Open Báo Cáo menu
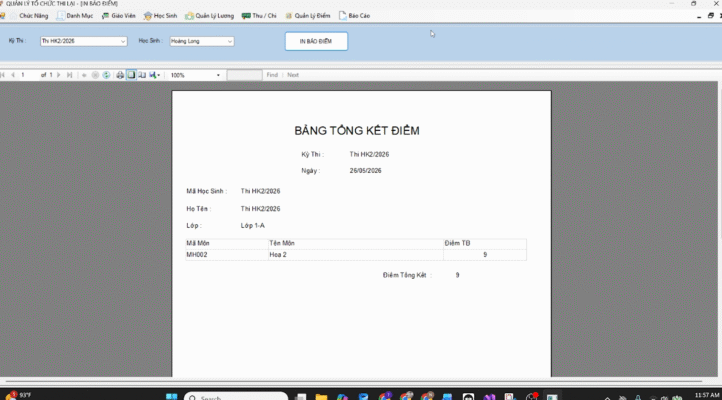This screenshot has width=722, height=400. click(355, 16)
